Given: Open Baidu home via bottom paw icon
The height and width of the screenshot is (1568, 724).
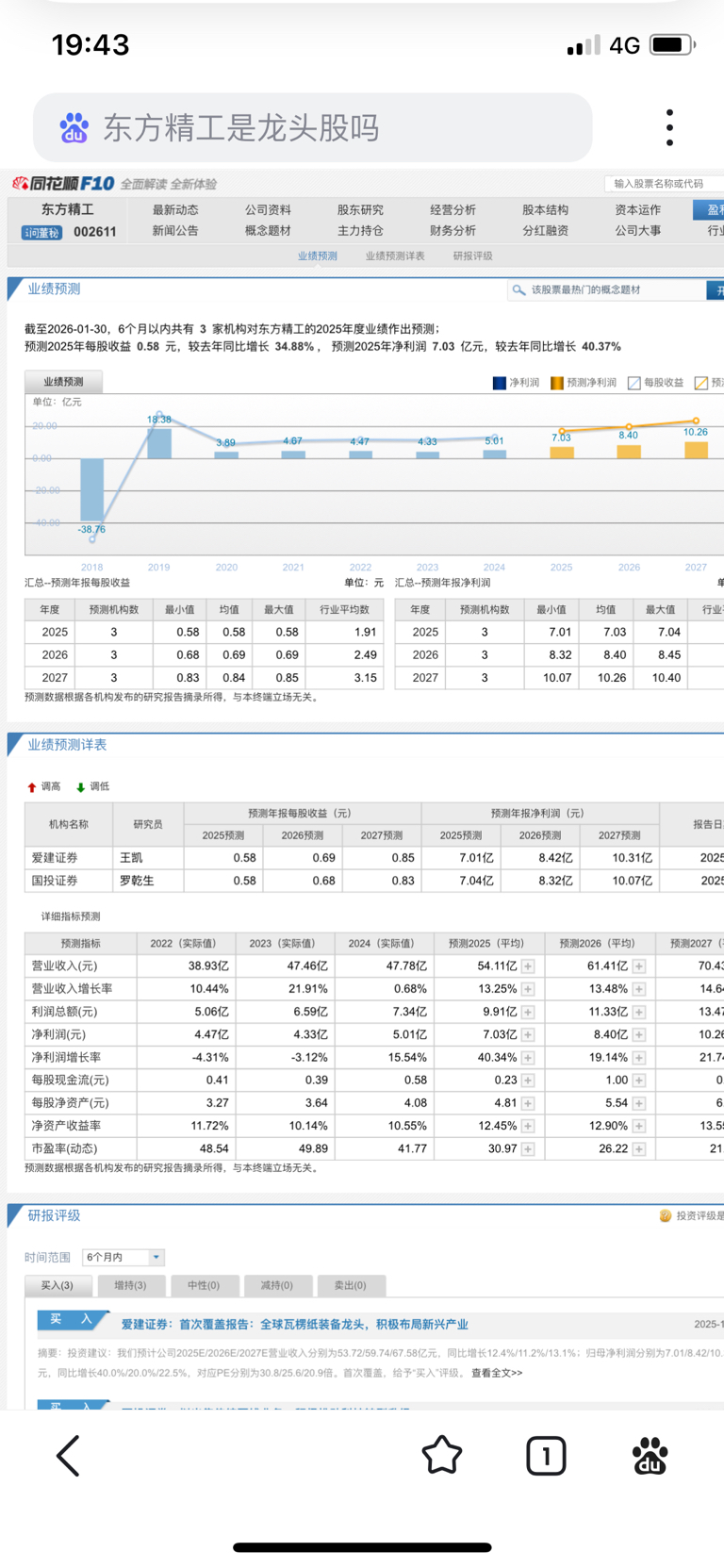Looking at the screenshot, I should pyautogui.click(x=650, y=1456).
